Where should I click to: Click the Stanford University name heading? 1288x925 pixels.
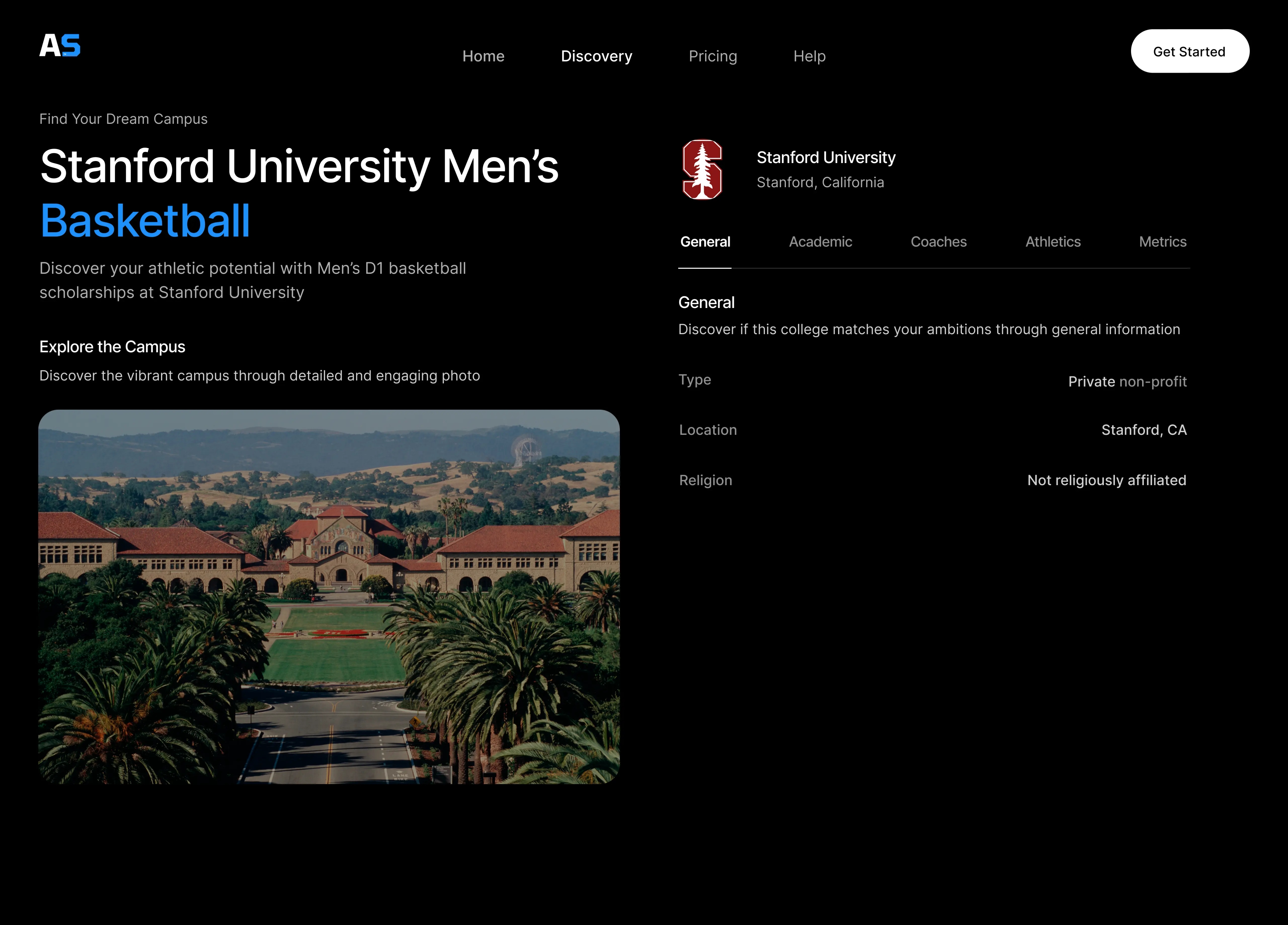click(x=826, y=157)
